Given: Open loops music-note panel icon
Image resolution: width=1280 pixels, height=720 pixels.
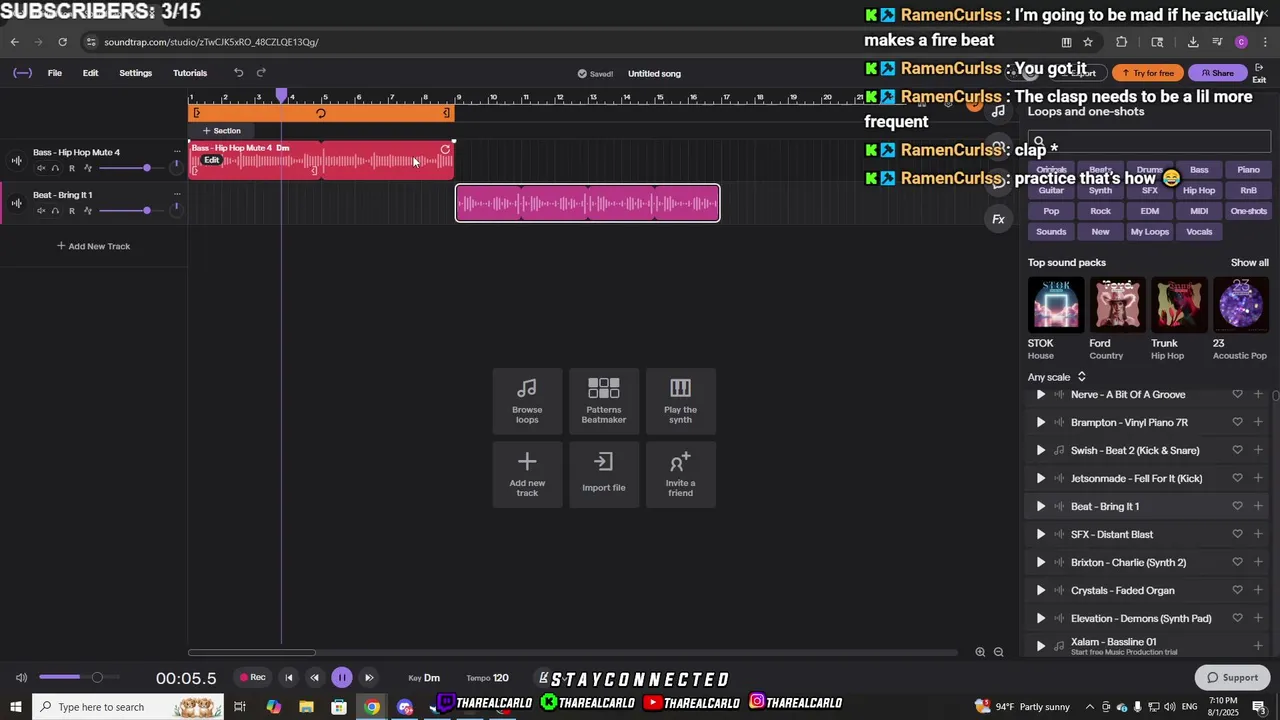Looking at the screenshot, I should [x=998, y=111].
